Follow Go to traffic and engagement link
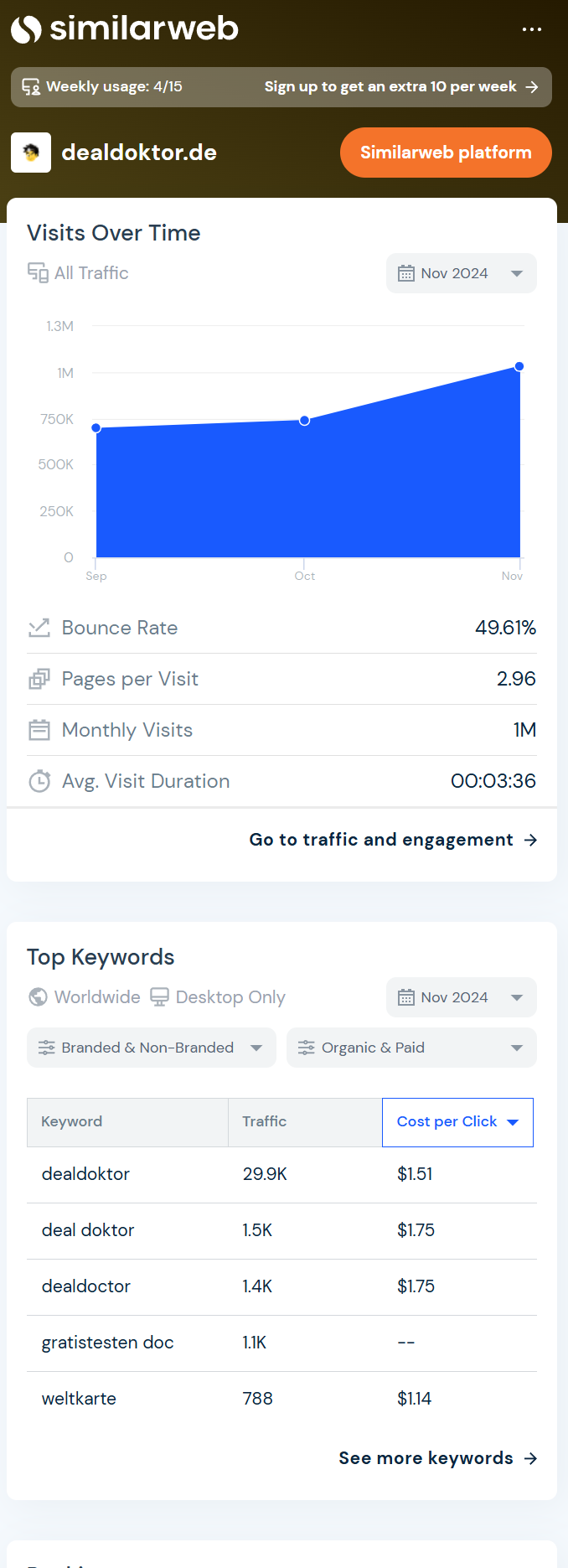The height and width of the screenshot is (1568, 568). [392, 840]
